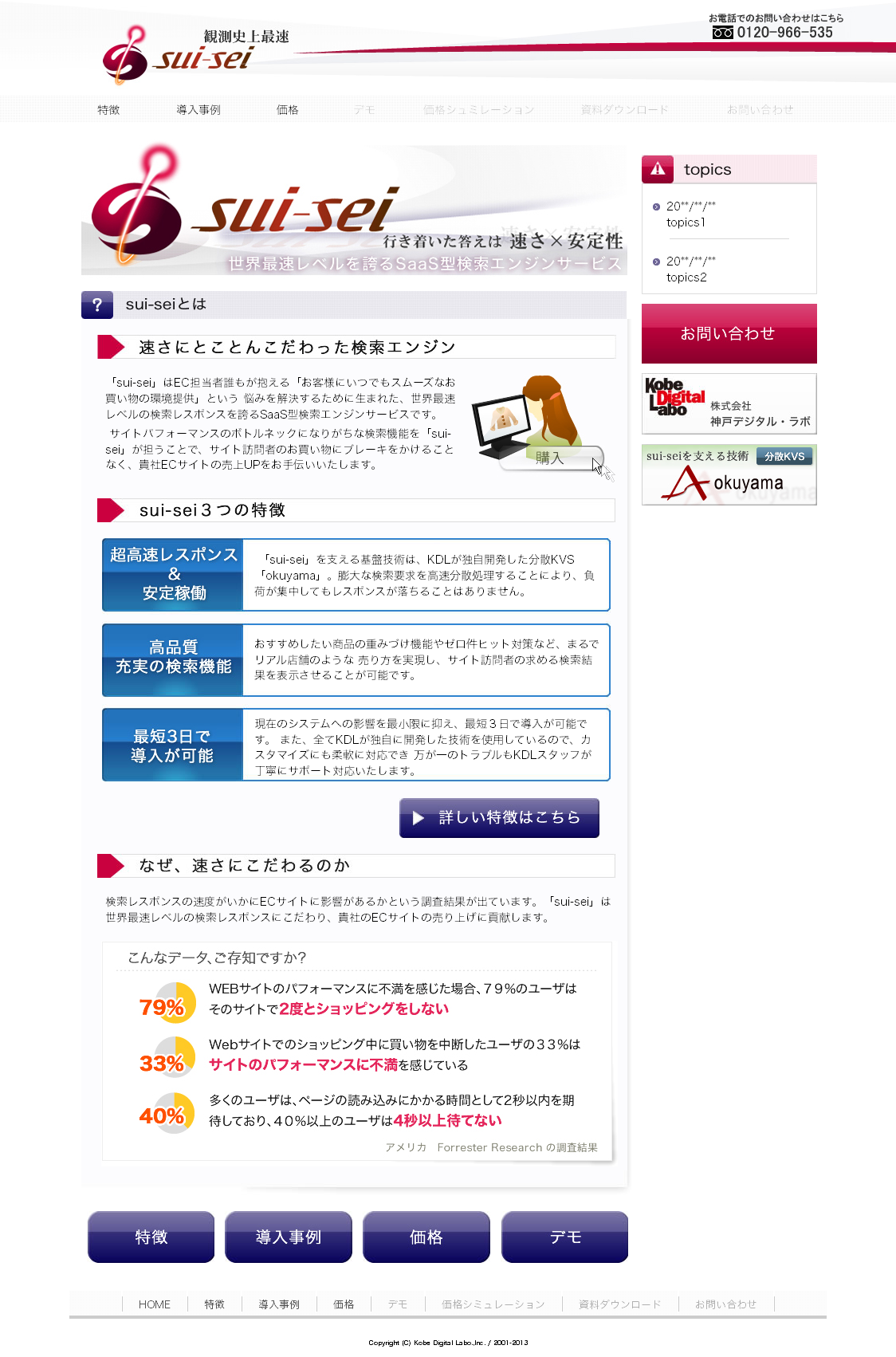Click the 33% pie chart icon
Viewport: 896px width, 1357px height.
pyautogui.click(x=167, y=1057)
